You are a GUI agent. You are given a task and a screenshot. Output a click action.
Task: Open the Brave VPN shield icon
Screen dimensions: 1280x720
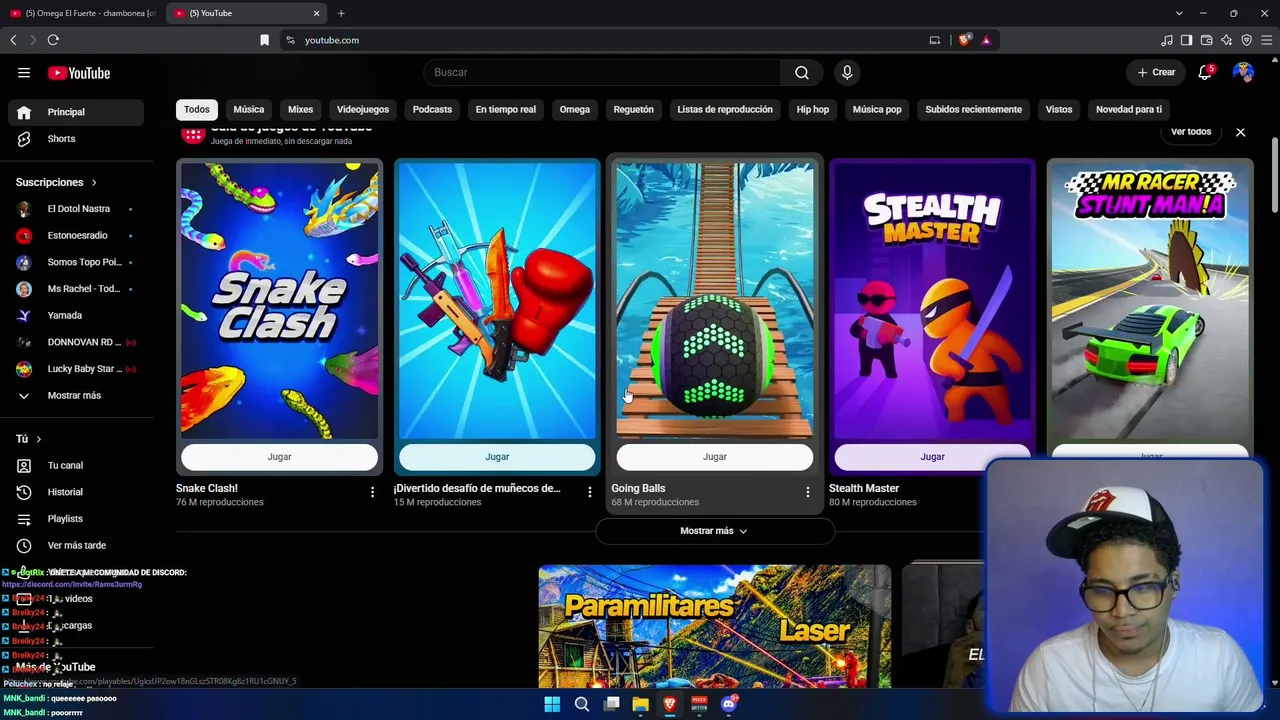coord(1246,40)
